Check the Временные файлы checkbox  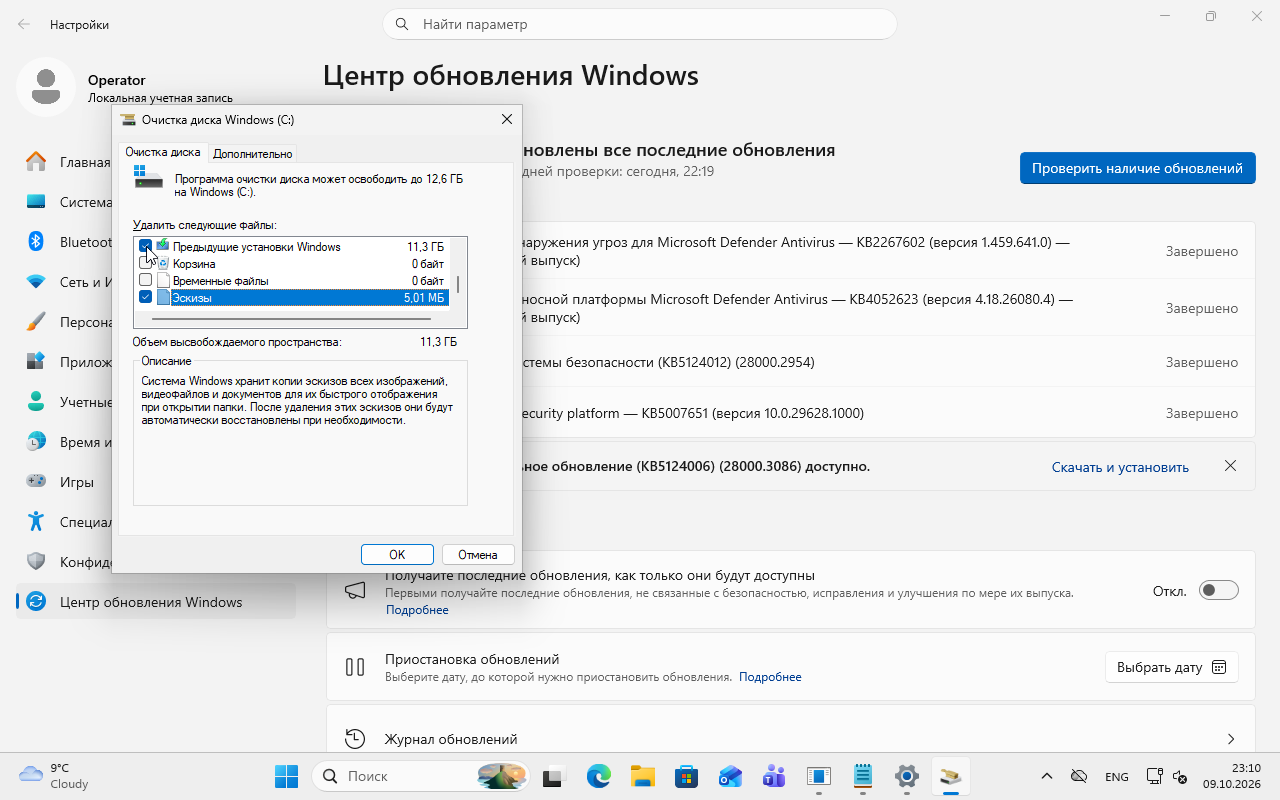(x=146, y=280)
